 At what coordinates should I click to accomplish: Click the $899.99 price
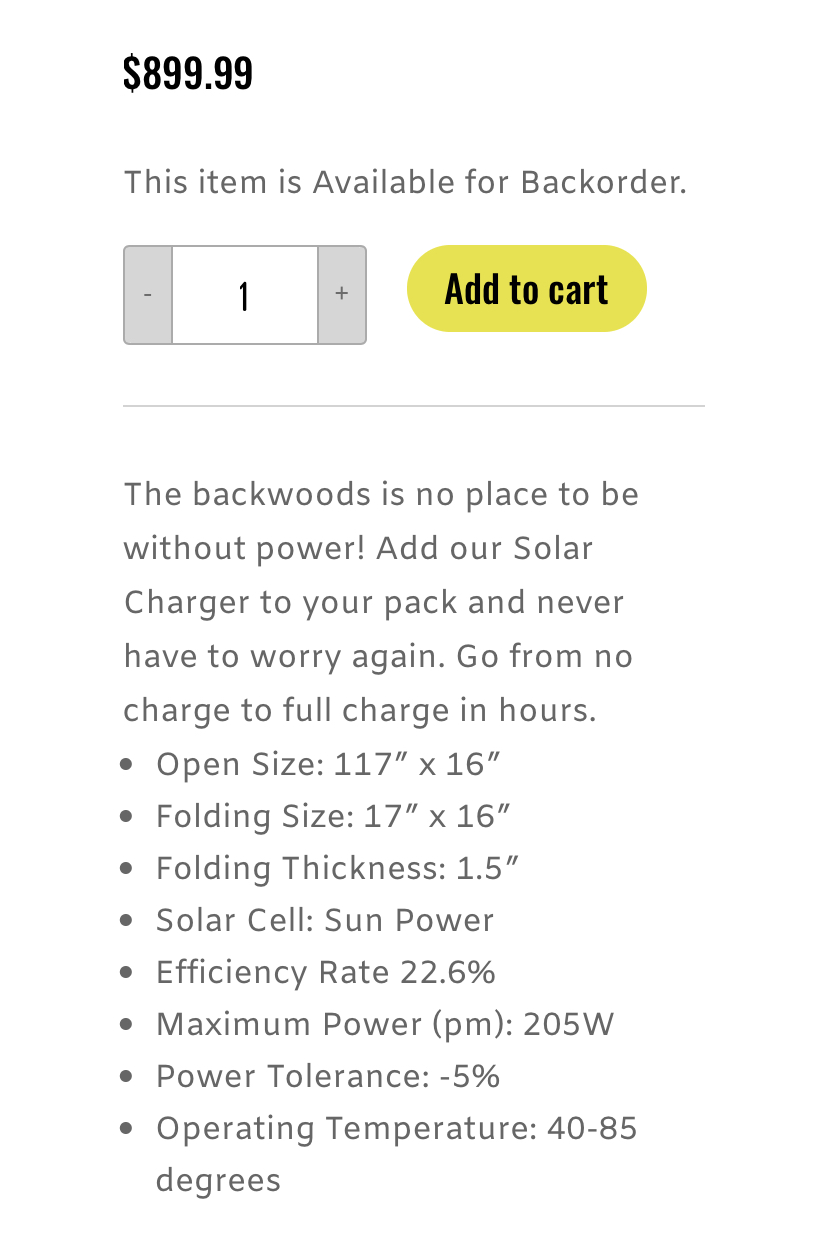tap(188, 73)
